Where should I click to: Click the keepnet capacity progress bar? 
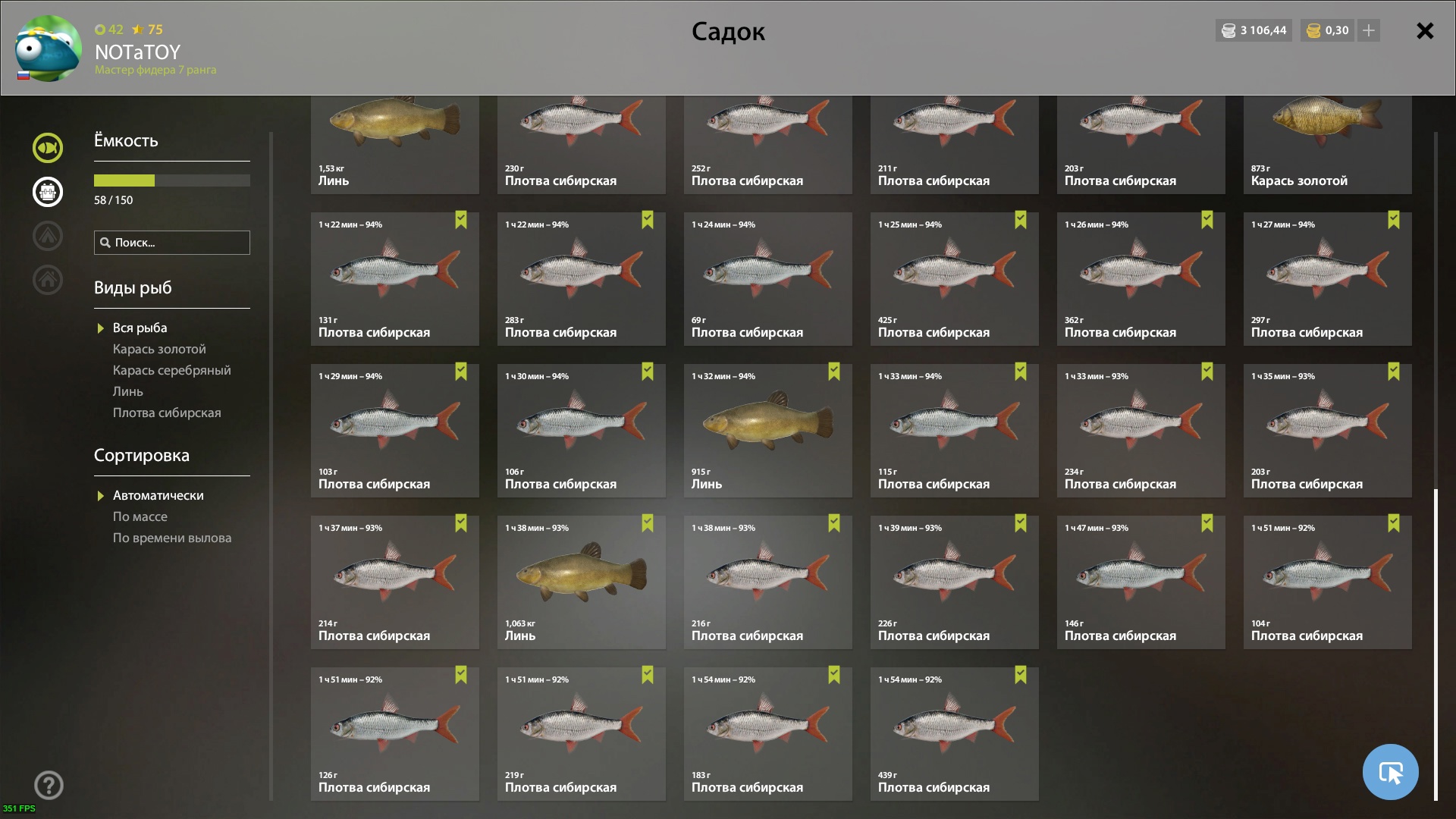[x=172, y=180]
